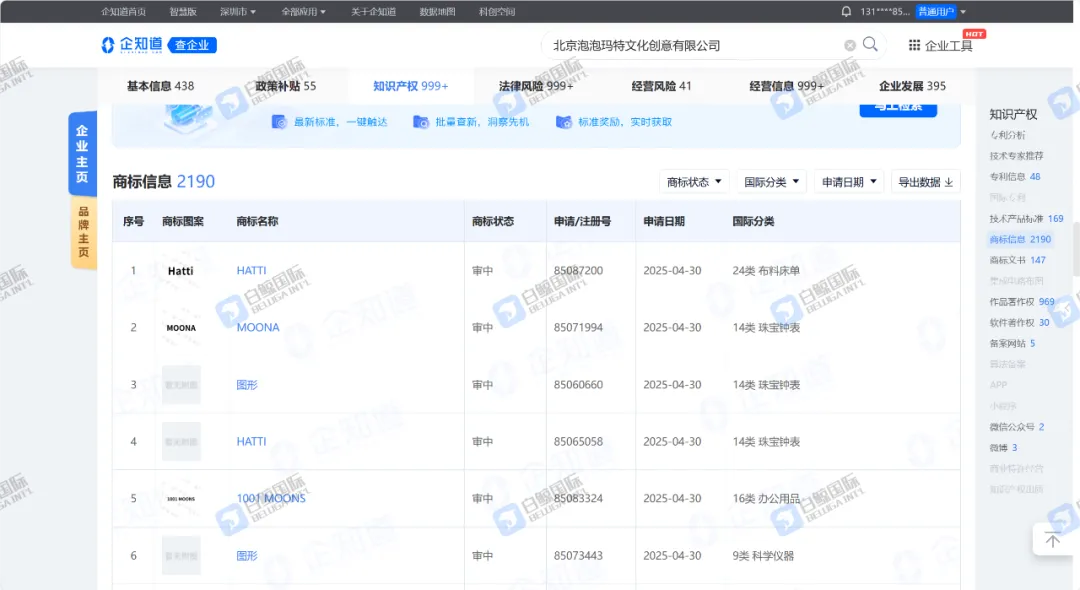Click the 查企业 button
The image size is (1080, 590).
(192, 45)
